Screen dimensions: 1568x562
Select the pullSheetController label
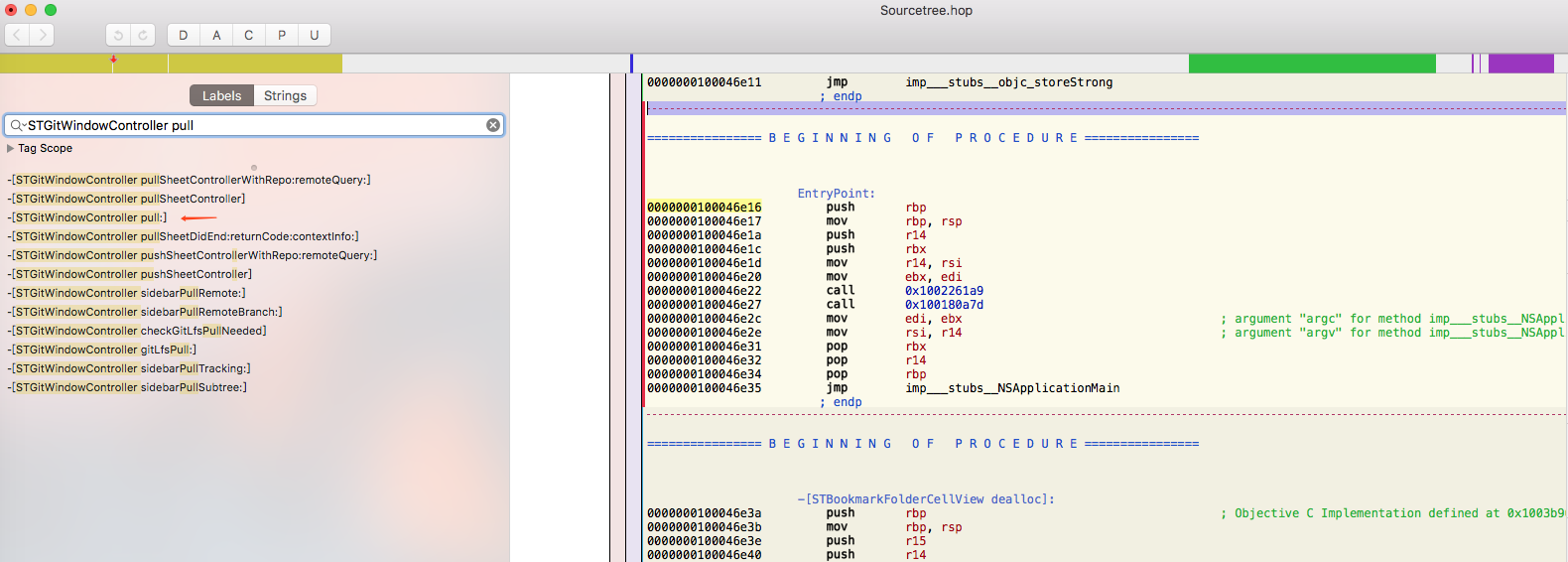point(128,199)
